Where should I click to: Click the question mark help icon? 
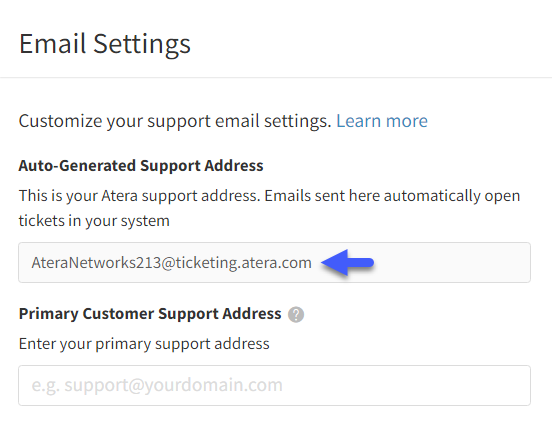(x=296, y=314)
